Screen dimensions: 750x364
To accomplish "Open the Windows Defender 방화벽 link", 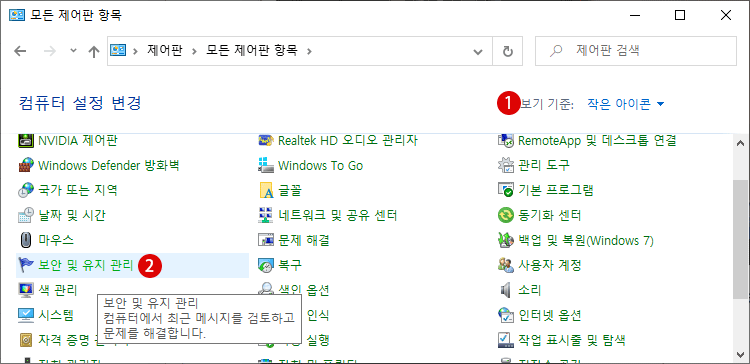I will pyautogui.click(x=109, y=165).
